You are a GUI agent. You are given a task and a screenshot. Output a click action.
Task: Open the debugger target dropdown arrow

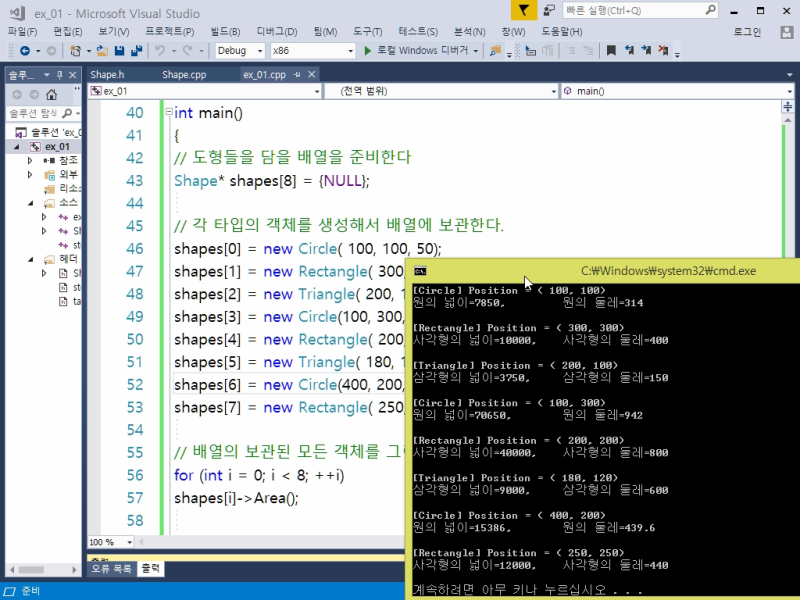click(x=476, y=51)
